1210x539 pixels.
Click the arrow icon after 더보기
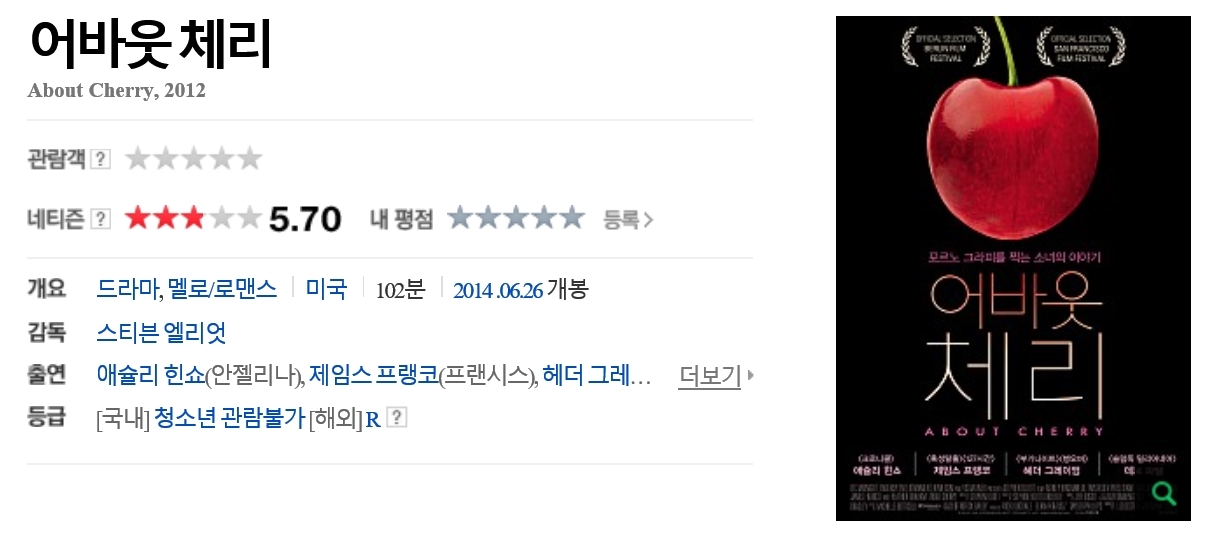click(751, 376)
